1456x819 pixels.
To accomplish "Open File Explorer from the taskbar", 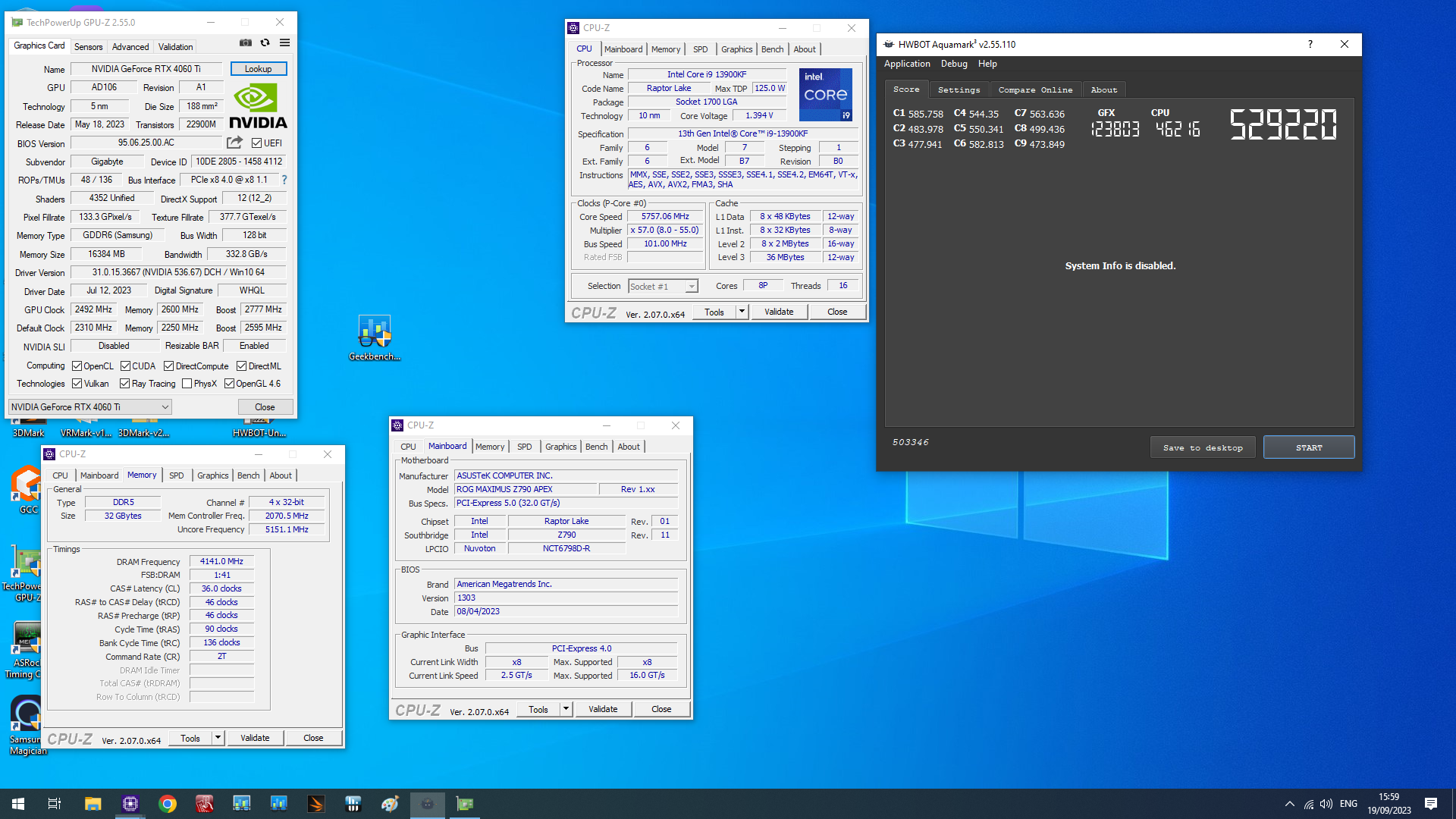I will coord(93,804).
